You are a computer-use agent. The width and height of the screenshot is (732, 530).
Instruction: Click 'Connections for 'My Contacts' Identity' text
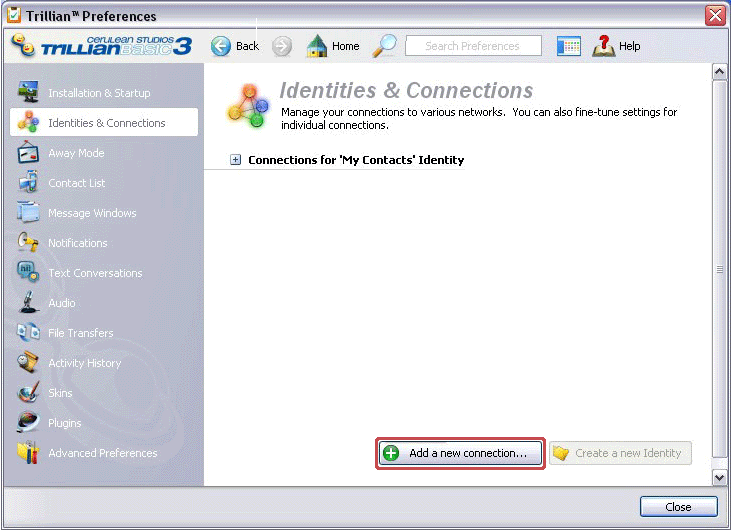pyautogui.click(x=356, y=160)
